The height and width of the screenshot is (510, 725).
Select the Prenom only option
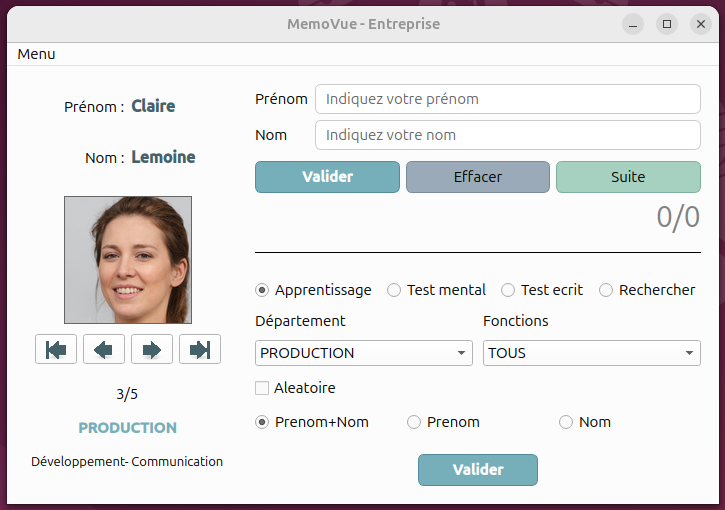(414, 422)
